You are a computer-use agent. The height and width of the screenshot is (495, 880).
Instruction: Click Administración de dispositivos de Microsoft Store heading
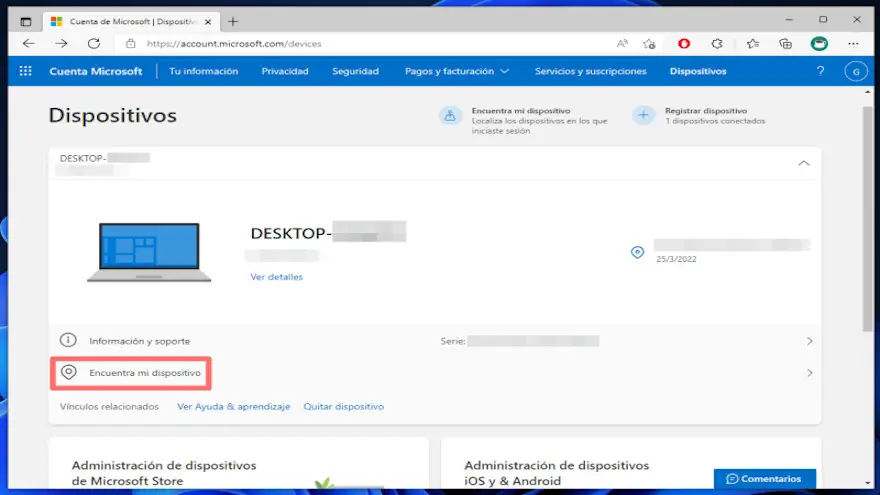(x=163, y=473)
